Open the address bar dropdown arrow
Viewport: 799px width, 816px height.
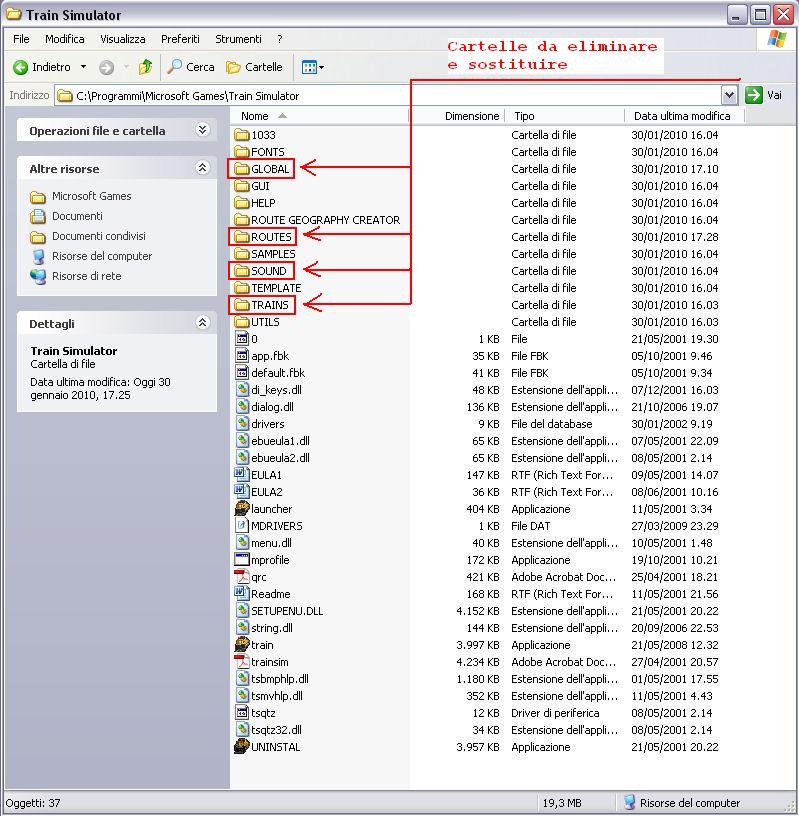point(729,95)
